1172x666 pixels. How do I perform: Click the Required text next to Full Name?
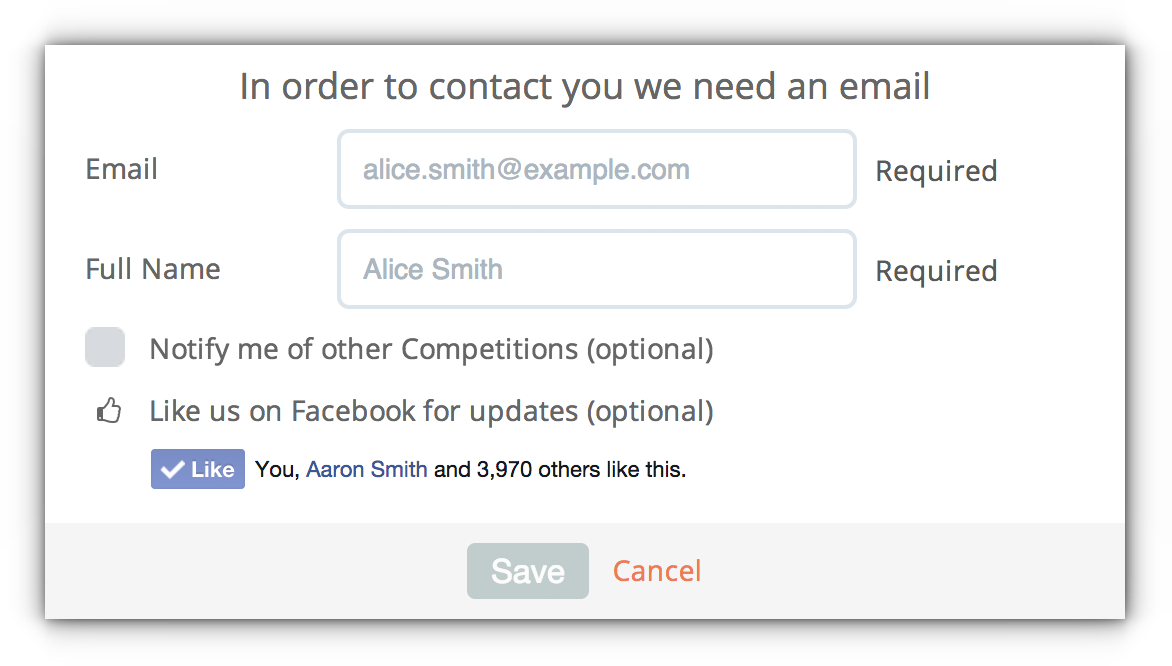[936, 271]
